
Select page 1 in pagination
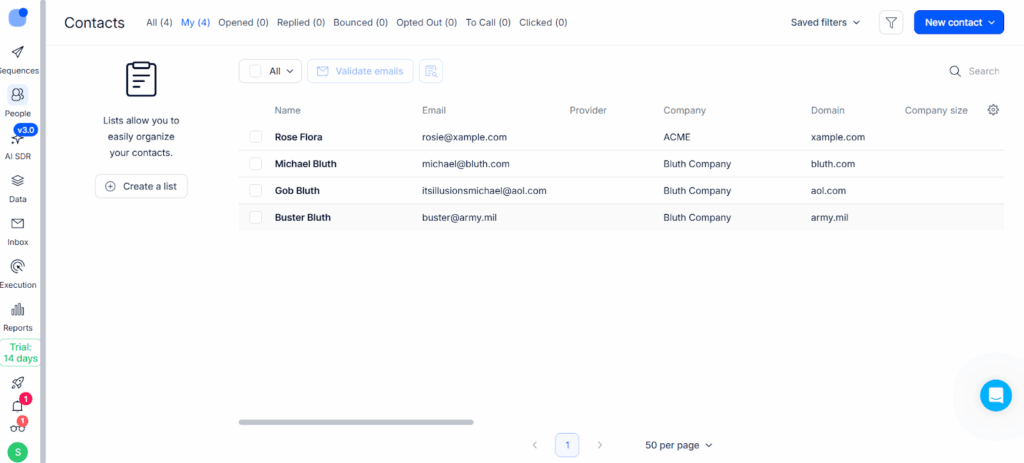tap(567, 445)
